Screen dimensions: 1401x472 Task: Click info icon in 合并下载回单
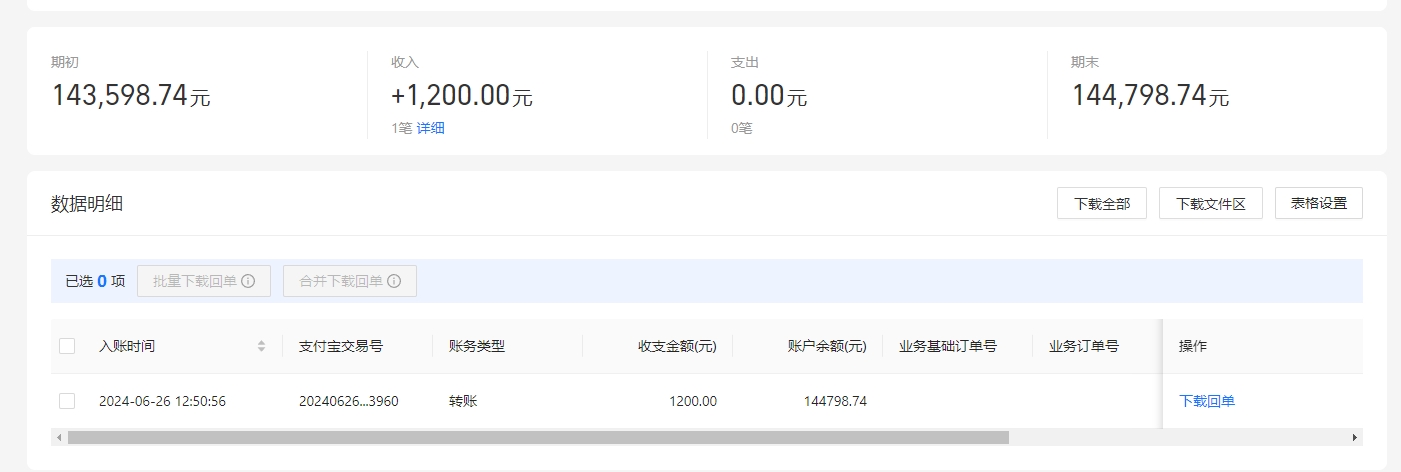(394, 281)
